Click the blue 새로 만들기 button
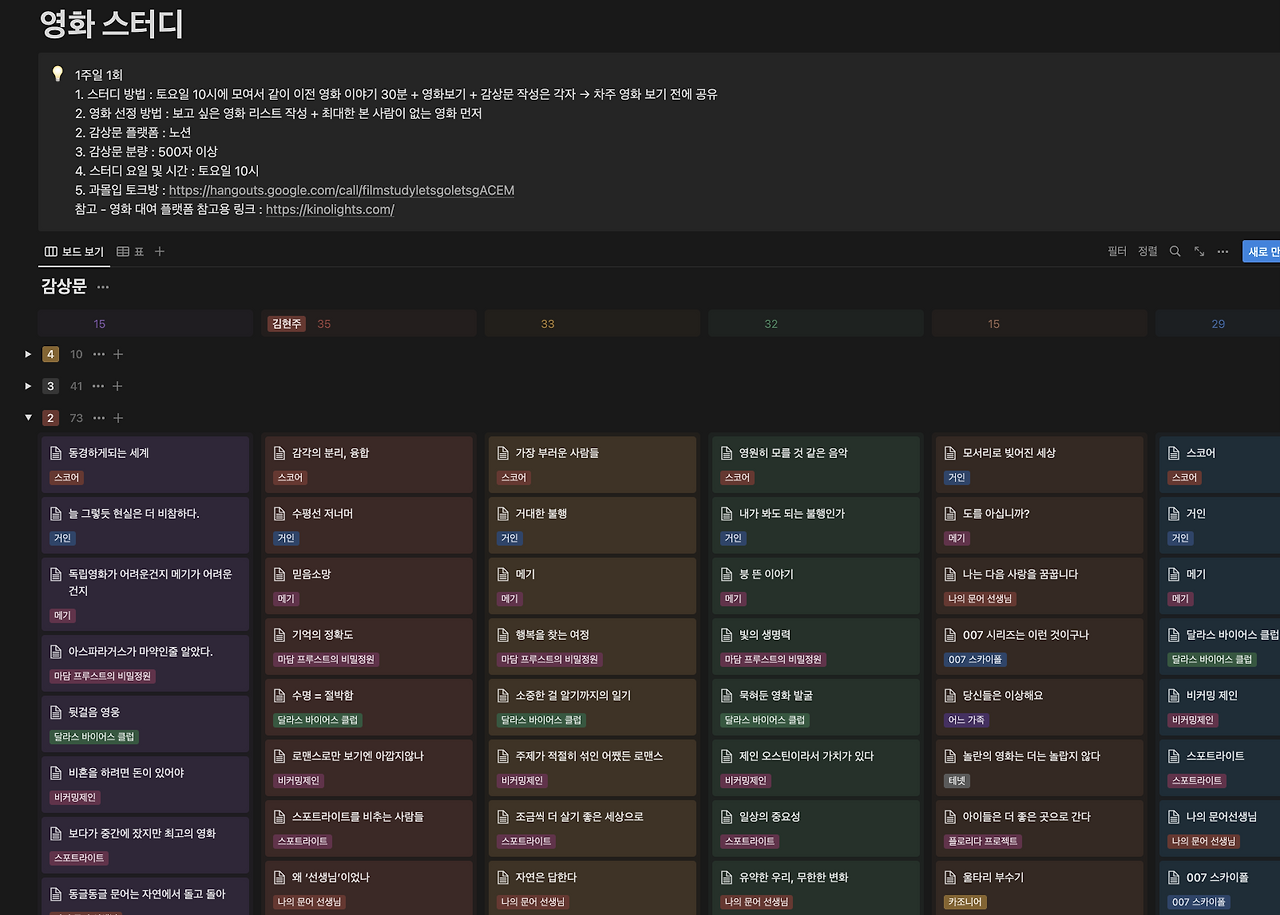 click(x=1261, y=252)
